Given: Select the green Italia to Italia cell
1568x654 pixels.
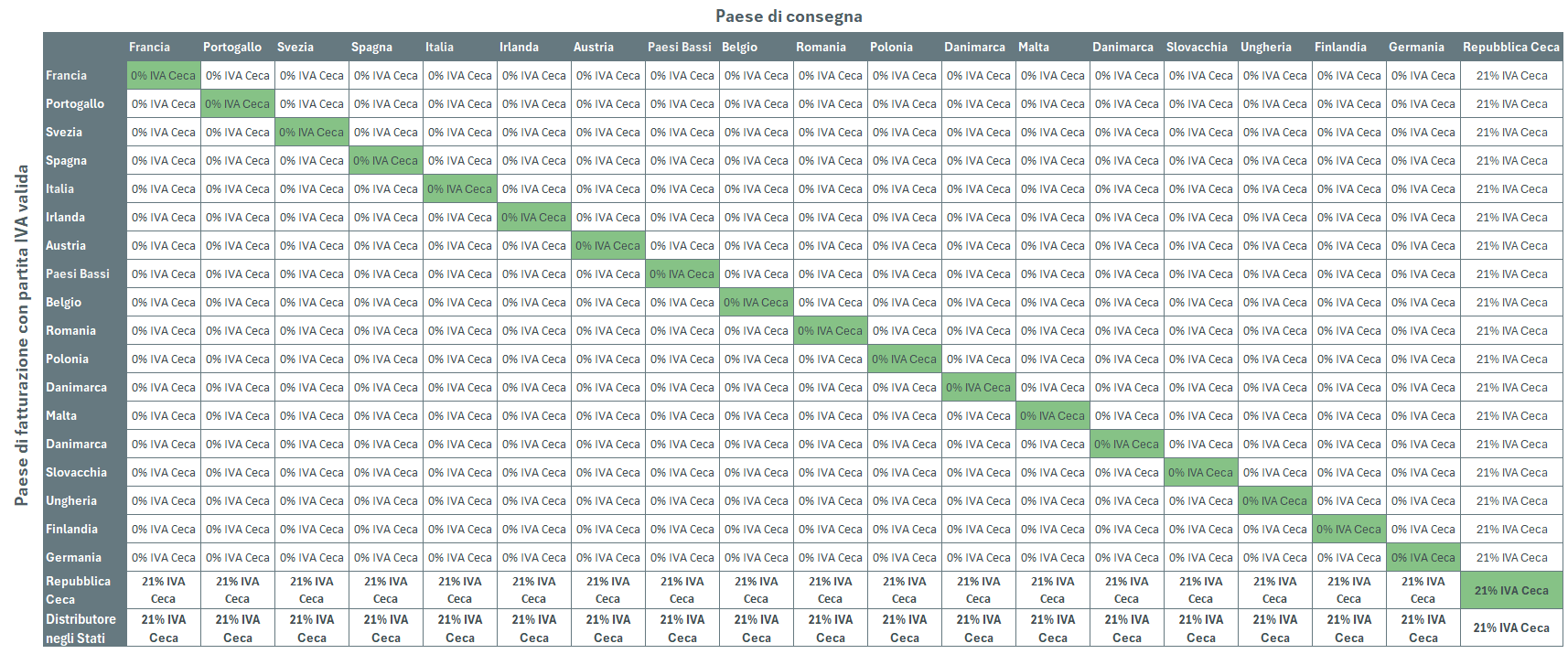Looking at the screenshot, I should (x=460, y=189).
